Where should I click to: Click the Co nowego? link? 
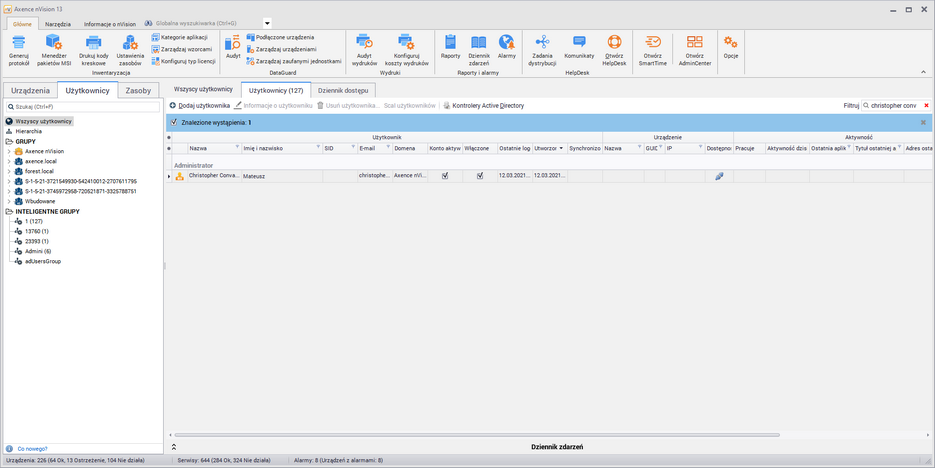[32, 449]
